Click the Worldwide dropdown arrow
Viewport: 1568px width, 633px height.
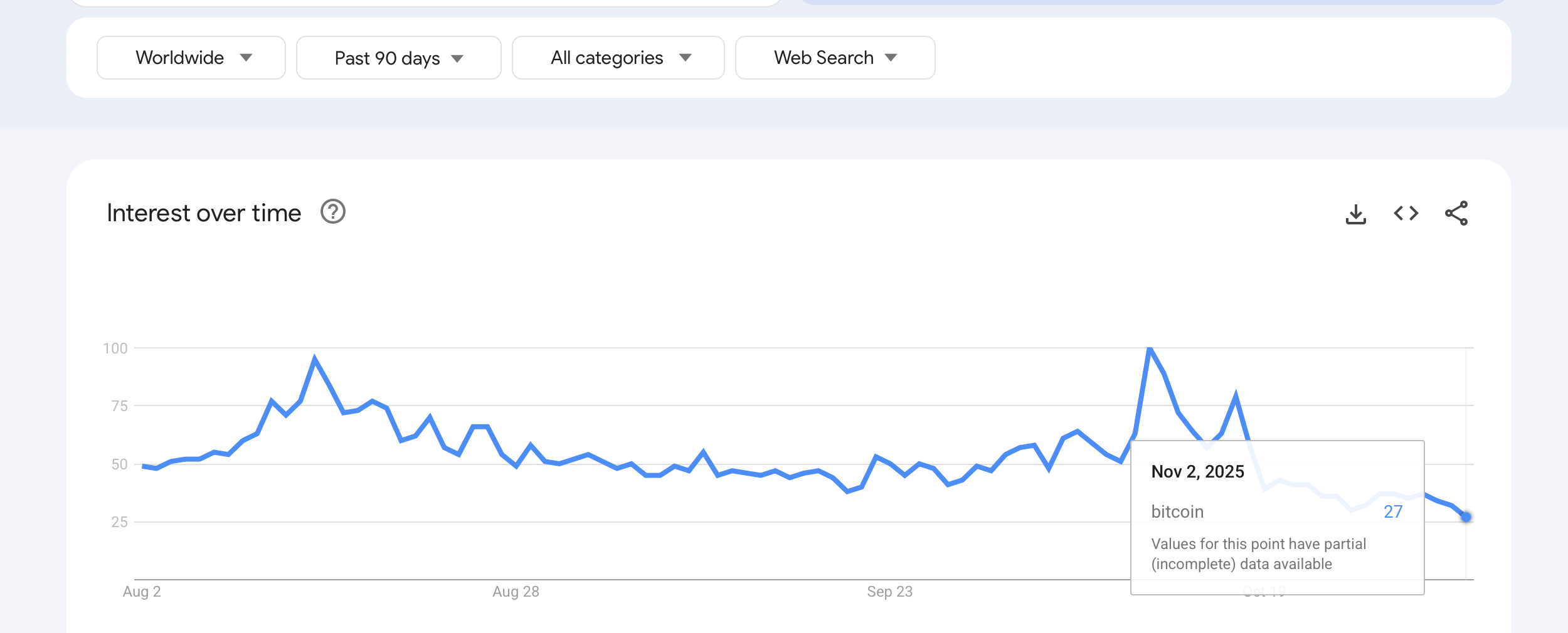click(x=247, y=58)
